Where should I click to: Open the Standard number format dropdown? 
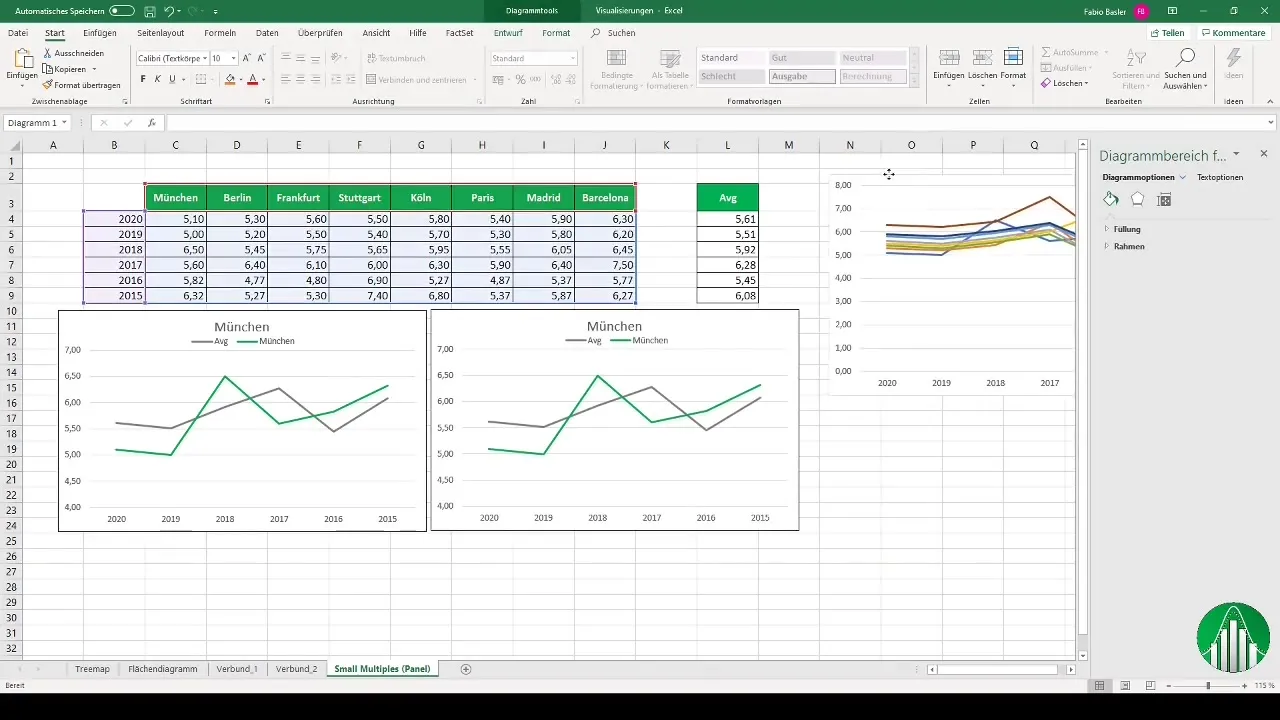(573, 58)
